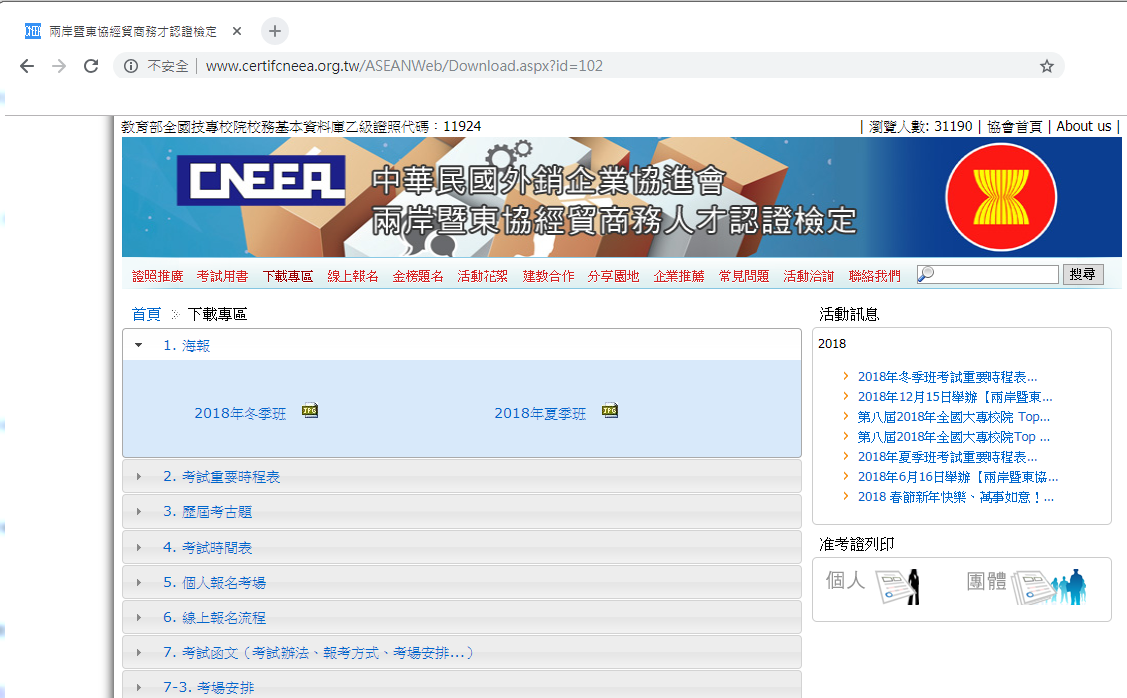Open news 2018年12月15日舉辦【兩岸暨東
The width and height of the screenshot is (1127, 698).
(954, 397)
